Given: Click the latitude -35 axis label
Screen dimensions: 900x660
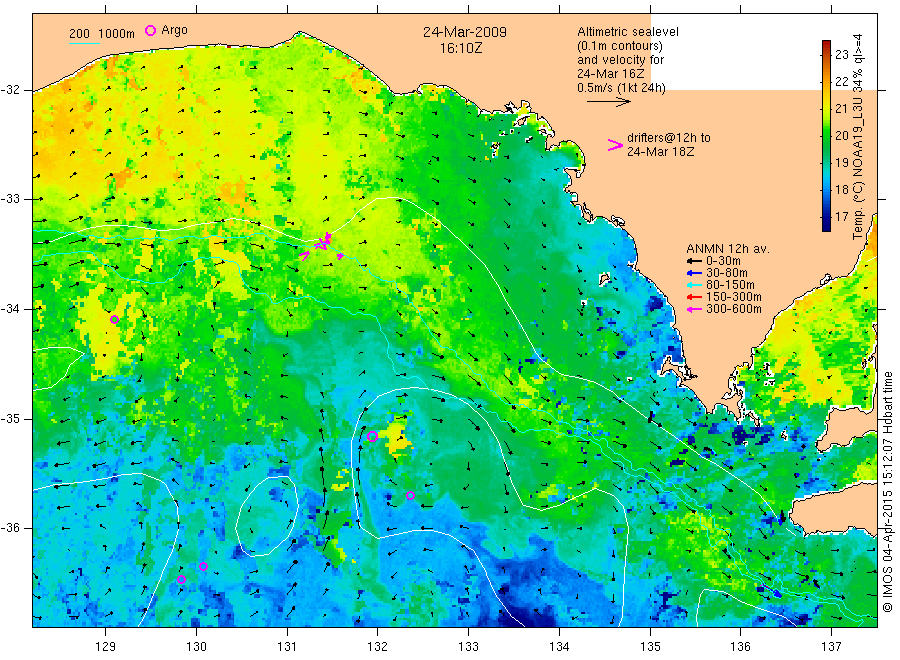Looking at the screenshot, I should pyautogui.click(x=10, y=418).
